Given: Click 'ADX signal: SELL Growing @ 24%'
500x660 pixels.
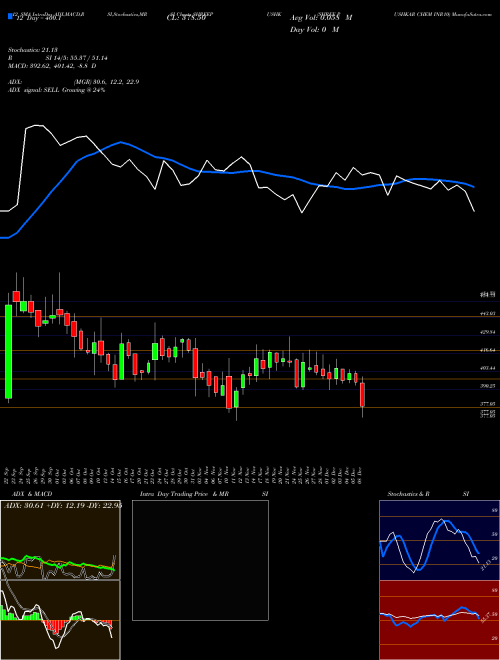Looking at the screenshot, I should click(x=57, y=90).
